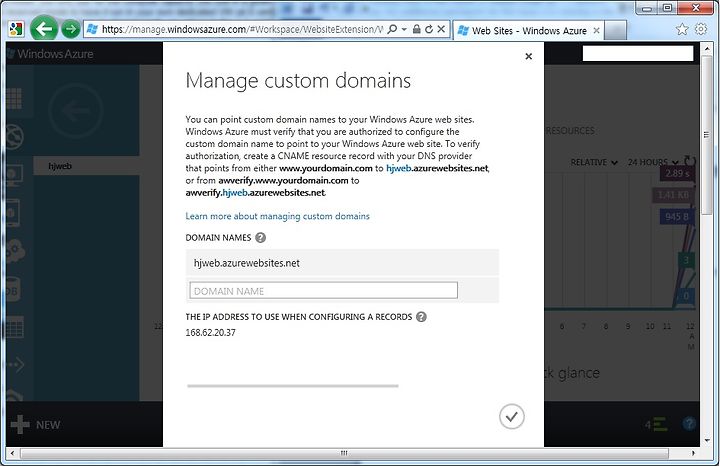Viewport: 720px width, 466px height.
Task: Select hjweb in the site list
Action: point(86,166)
